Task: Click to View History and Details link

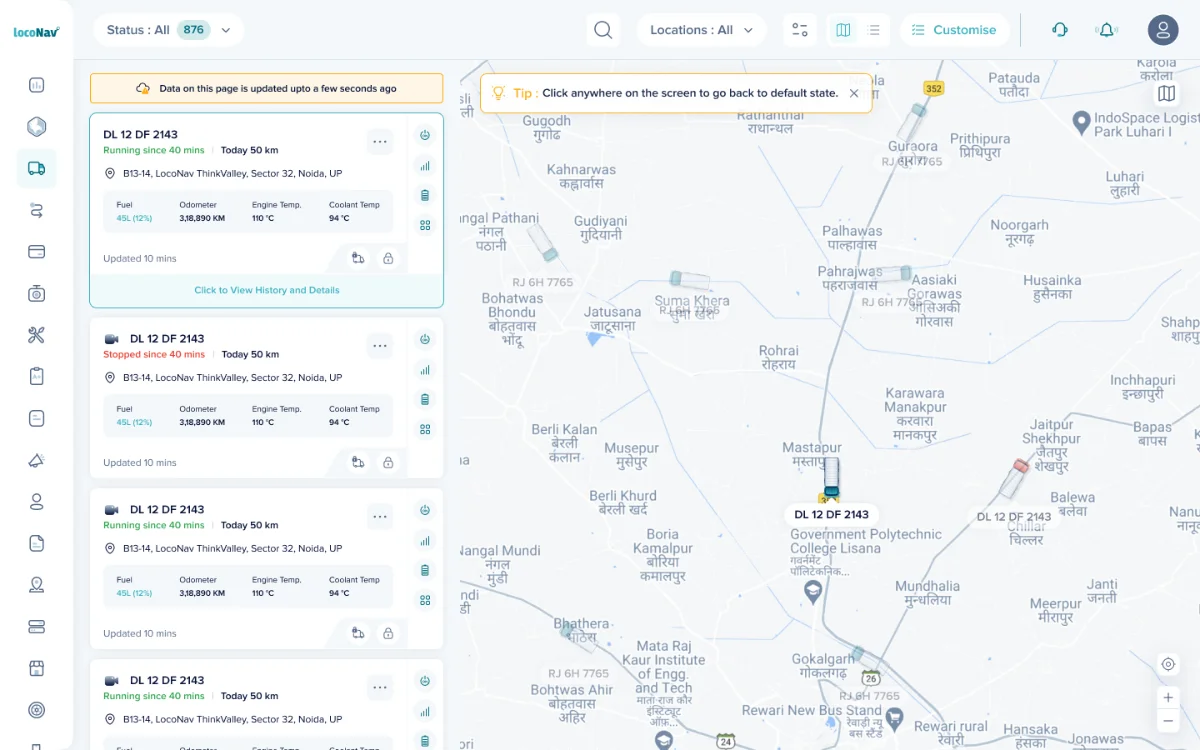Action: pyautogui.click(x=267, y=290)
